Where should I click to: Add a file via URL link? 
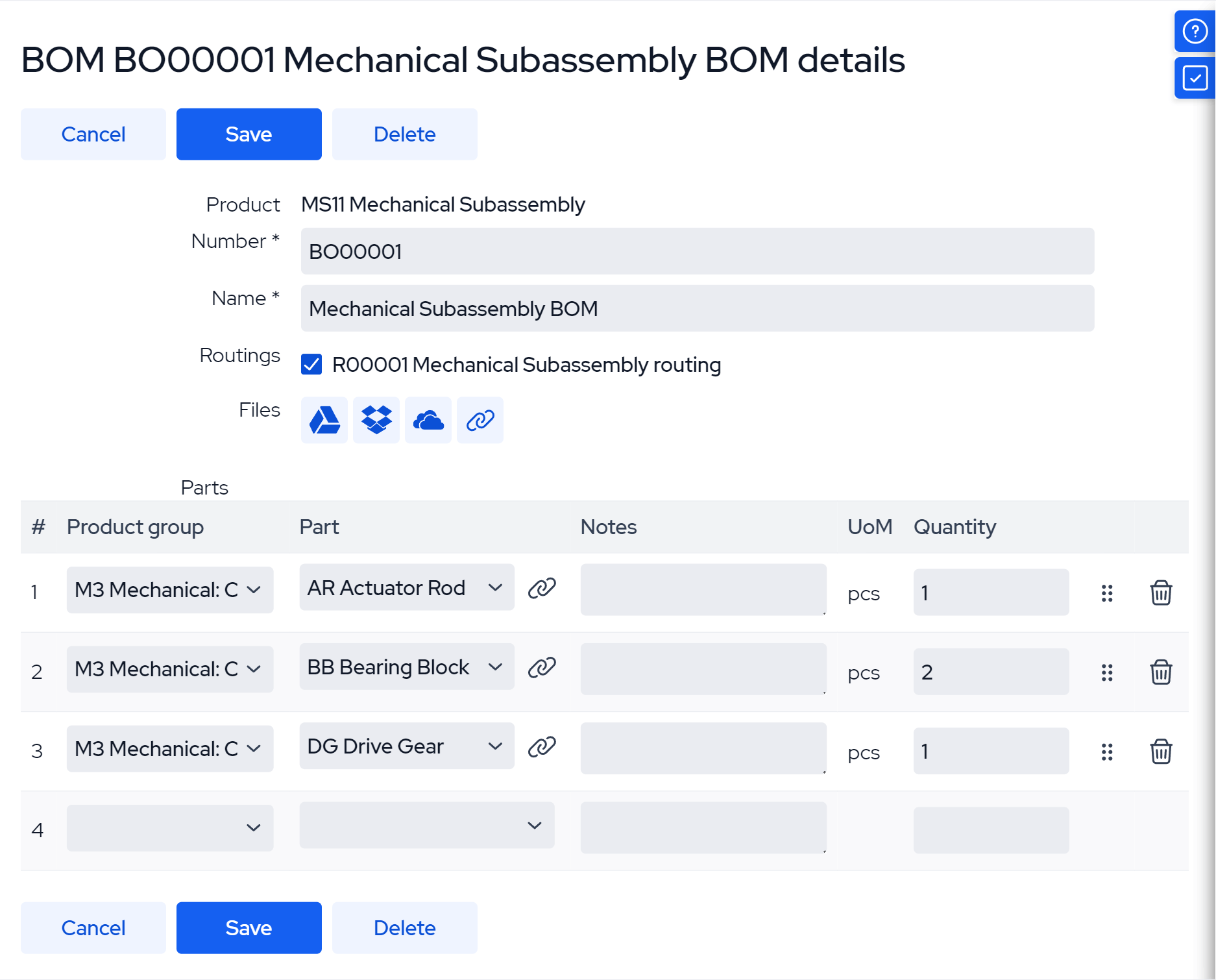click(480, 421)
